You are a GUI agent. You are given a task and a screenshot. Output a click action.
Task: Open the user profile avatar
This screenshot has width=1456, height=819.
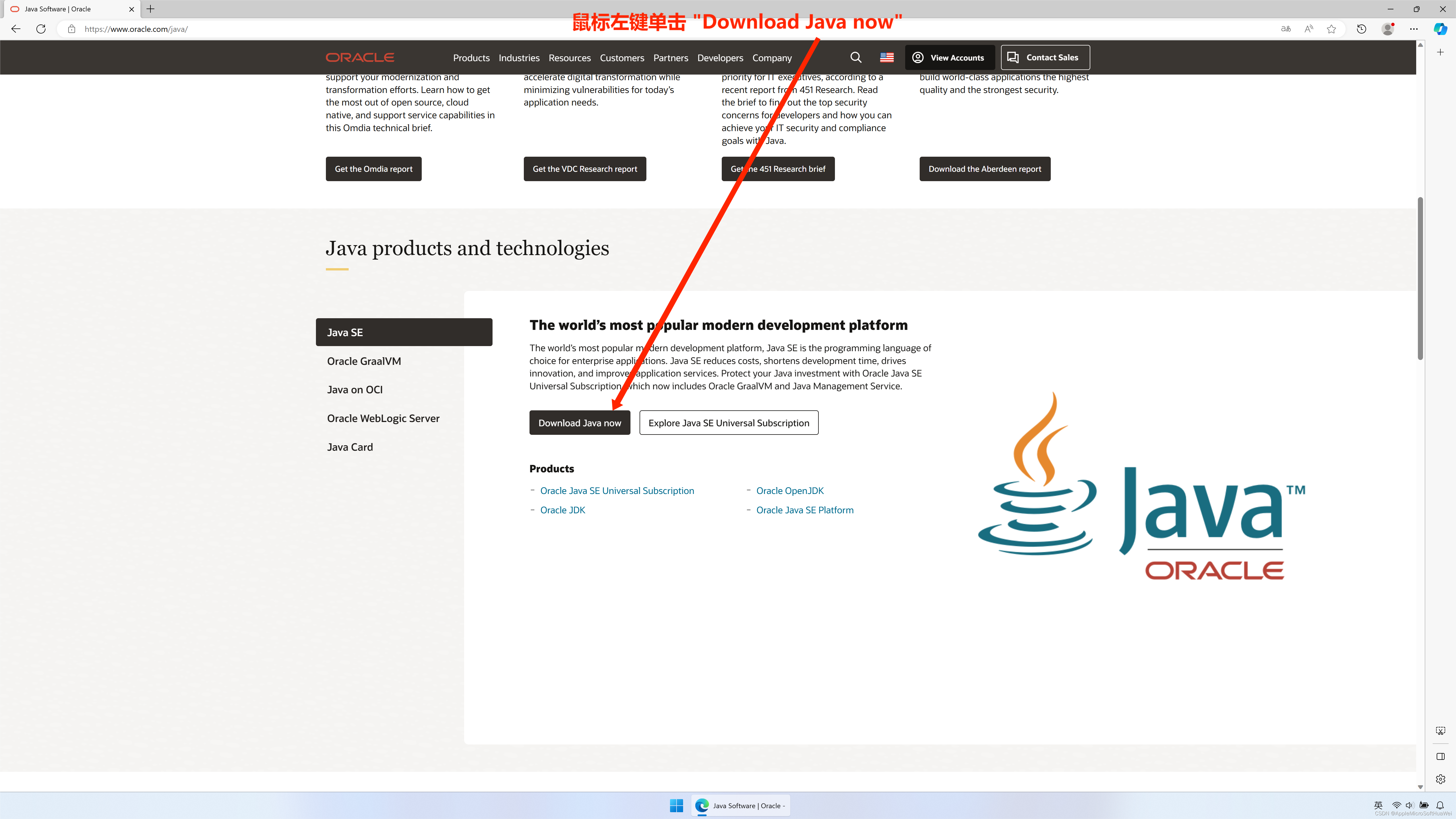coord(1388,29)
